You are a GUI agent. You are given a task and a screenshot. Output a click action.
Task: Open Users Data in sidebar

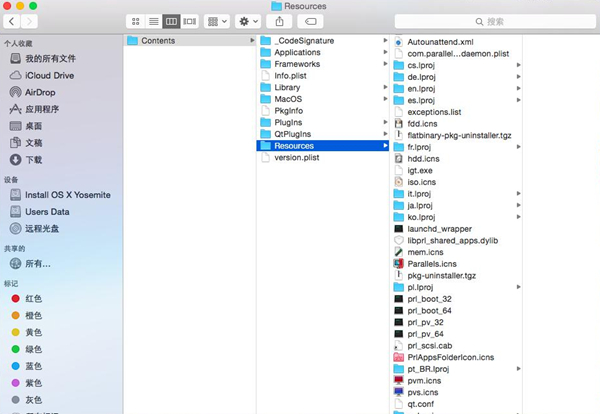point(47,212)
